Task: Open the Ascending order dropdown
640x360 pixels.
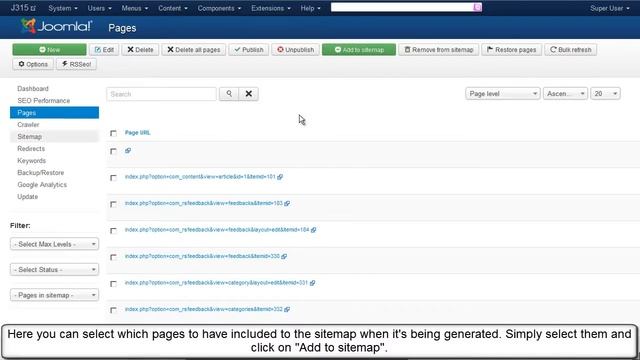Action: tap(565, 94)
